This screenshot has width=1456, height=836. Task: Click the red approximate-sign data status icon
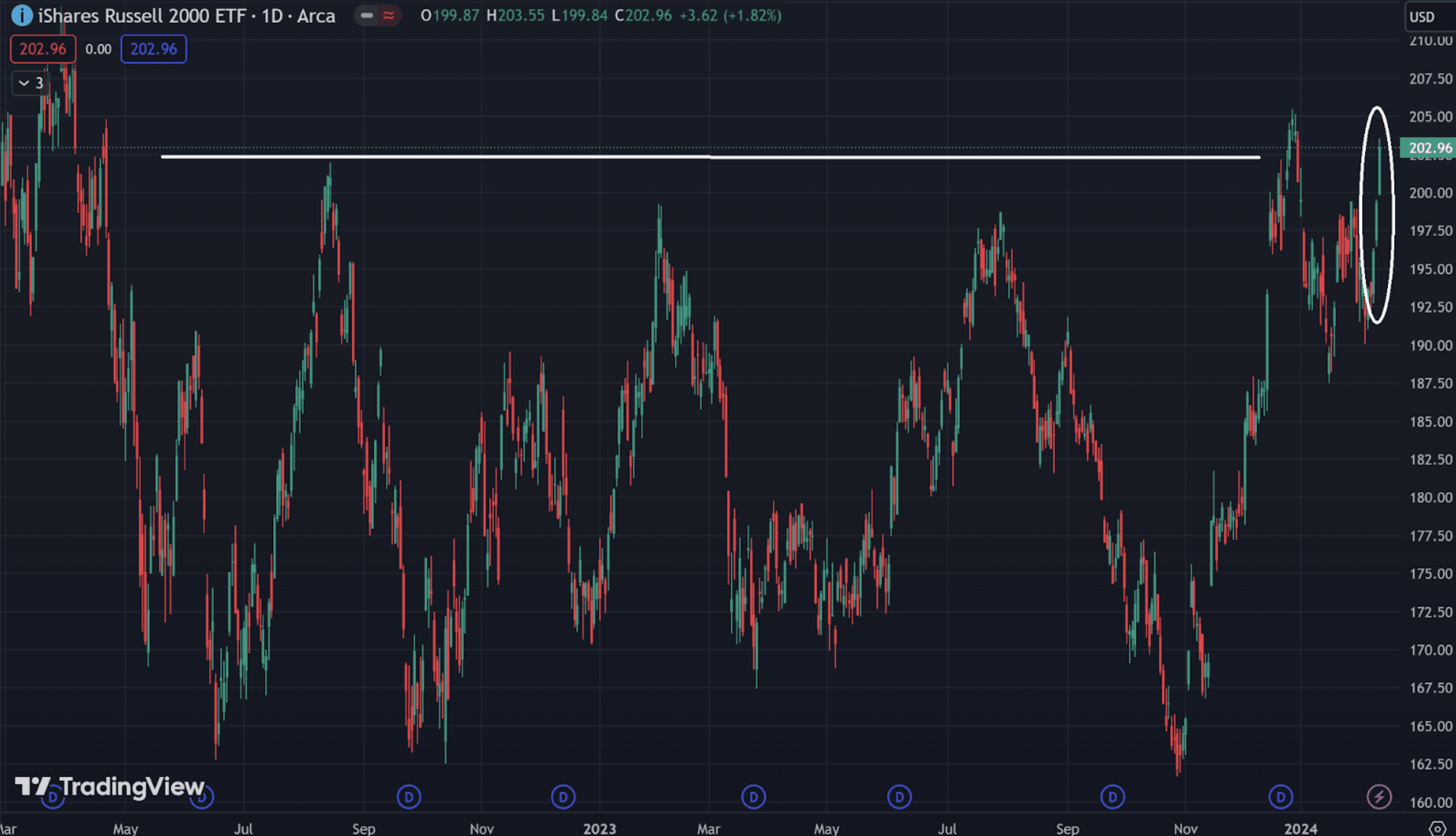[389, 16]
